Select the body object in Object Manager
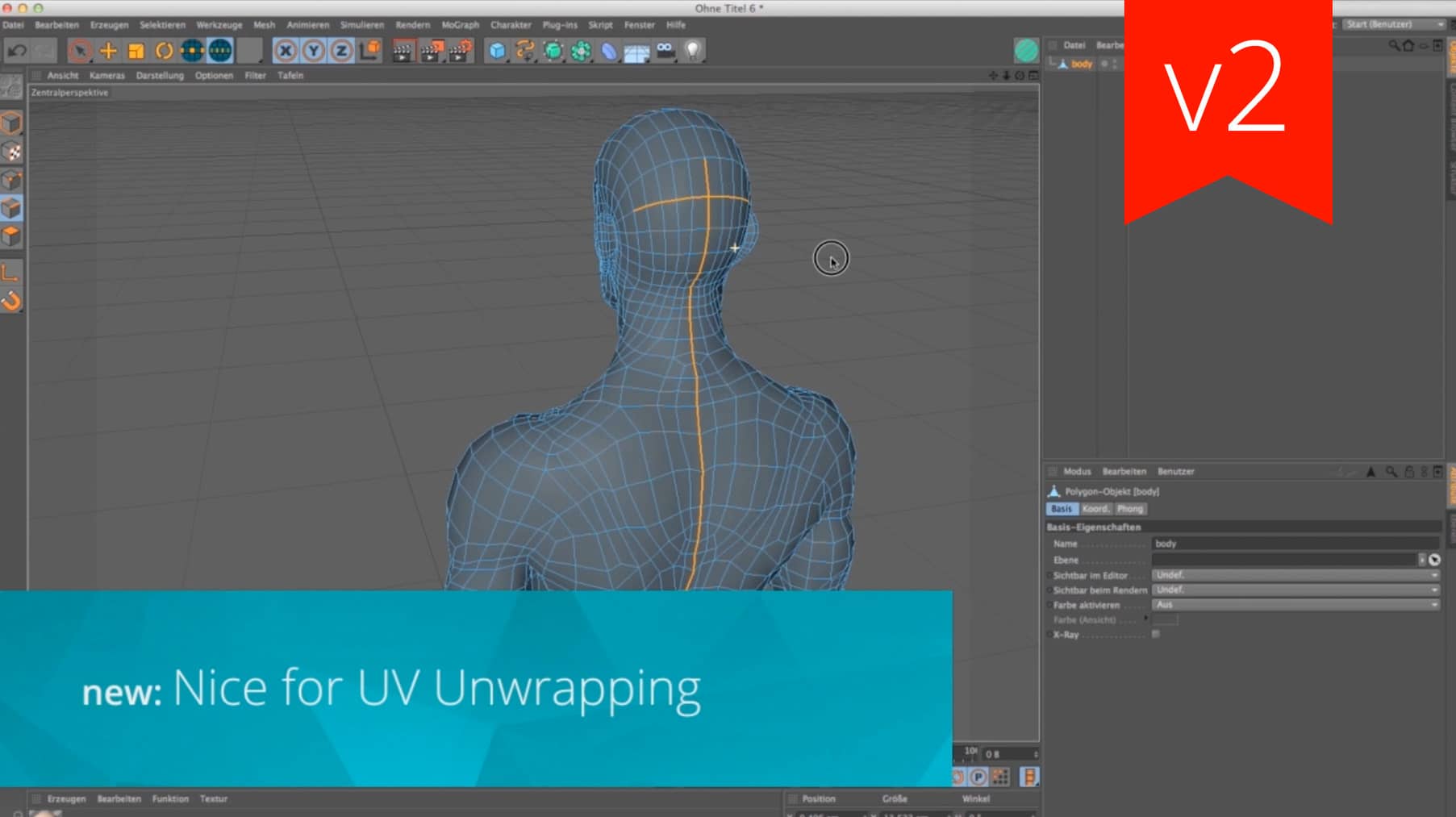The width and height of the screenshot is (1456, 817). tap(1080, 64)
